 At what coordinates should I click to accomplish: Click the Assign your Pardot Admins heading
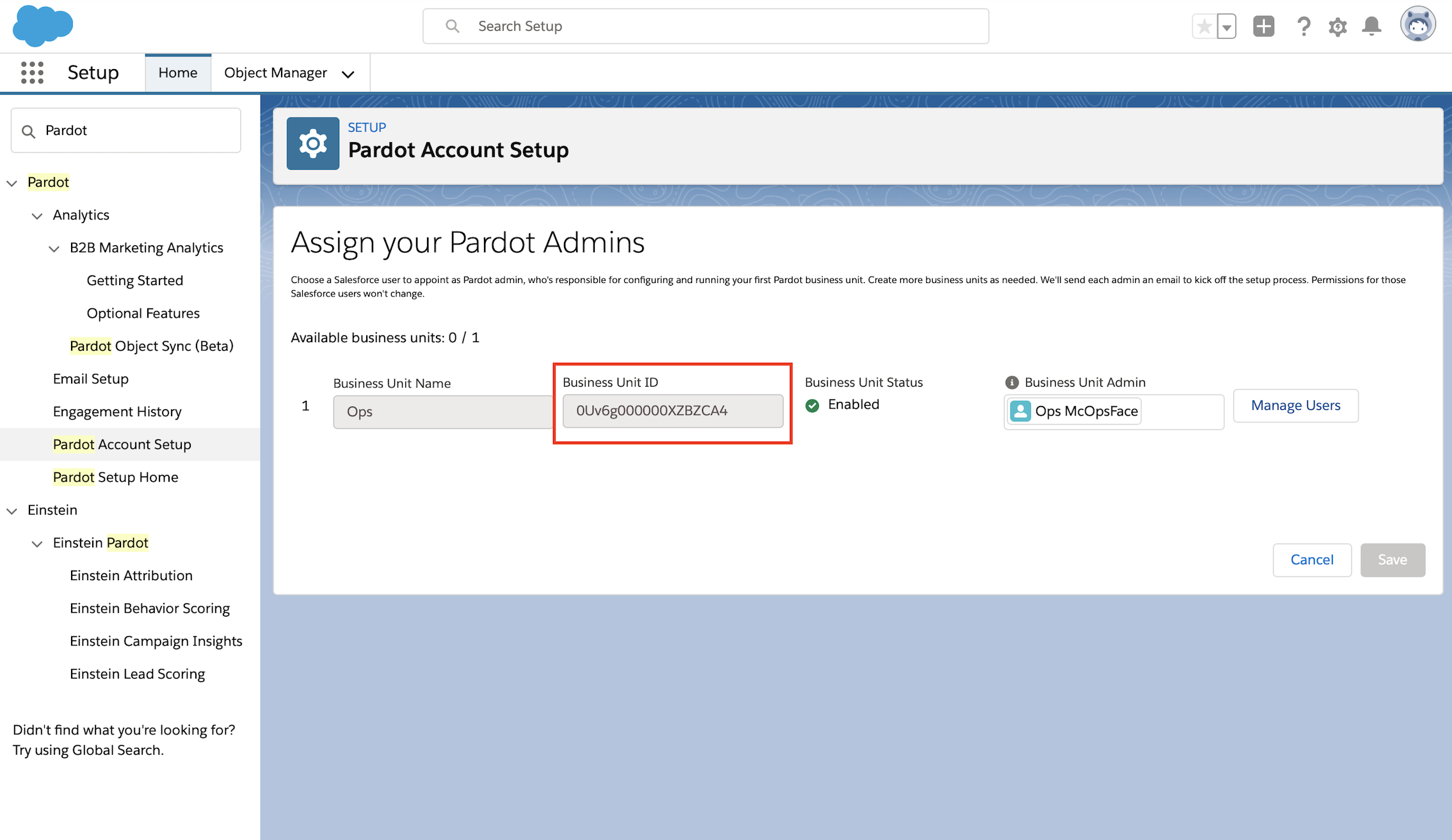pyautogui.click(x=467, y=243)
